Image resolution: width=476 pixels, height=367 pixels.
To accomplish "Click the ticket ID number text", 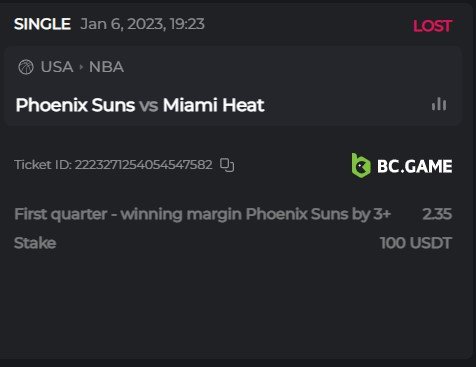I will 144,165.
